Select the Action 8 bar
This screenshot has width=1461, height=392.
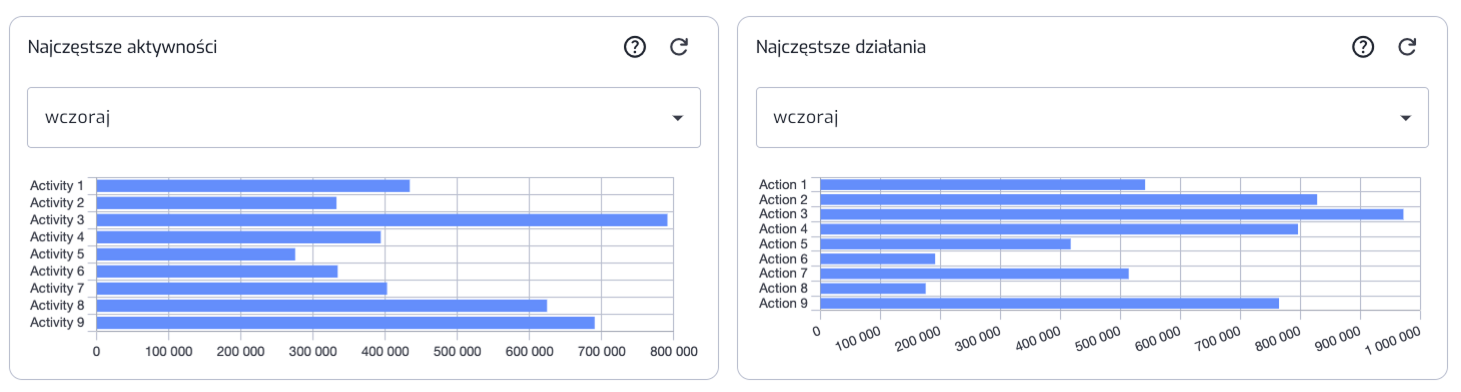tap(873, 289)
